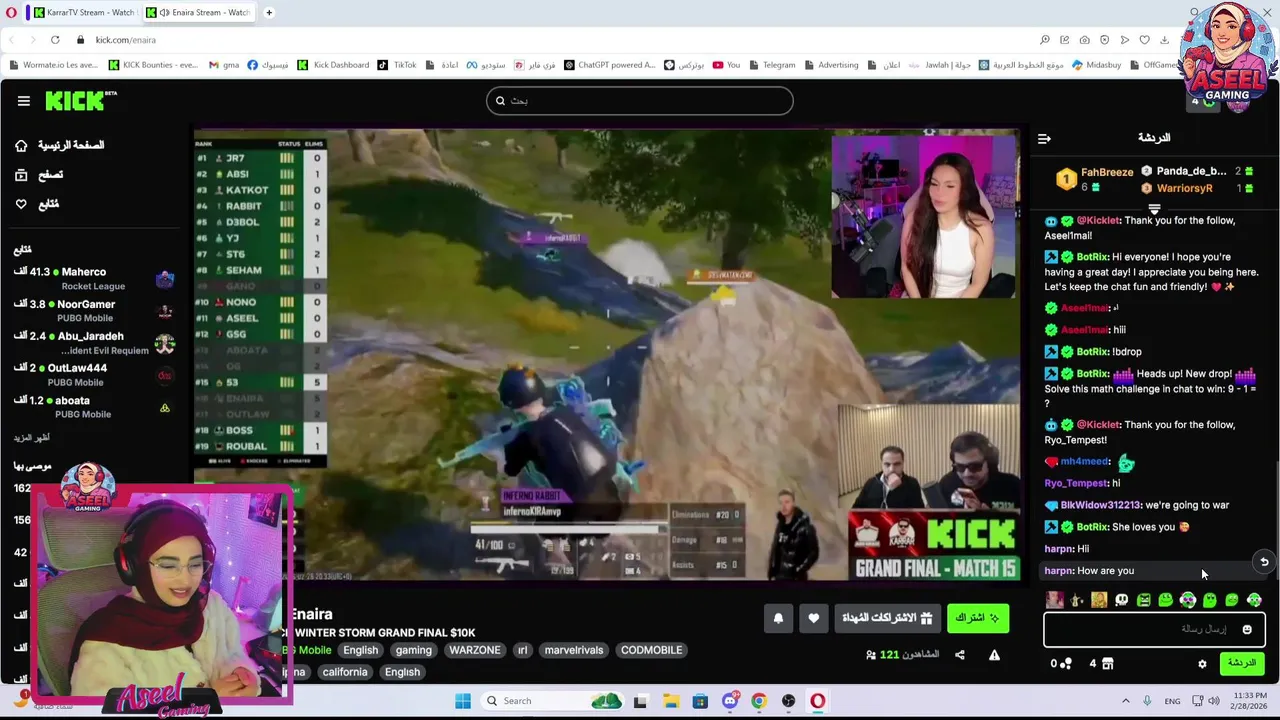Click username BlkWidow312213 in chat

pyautogui.click(x=1100, y=506)
